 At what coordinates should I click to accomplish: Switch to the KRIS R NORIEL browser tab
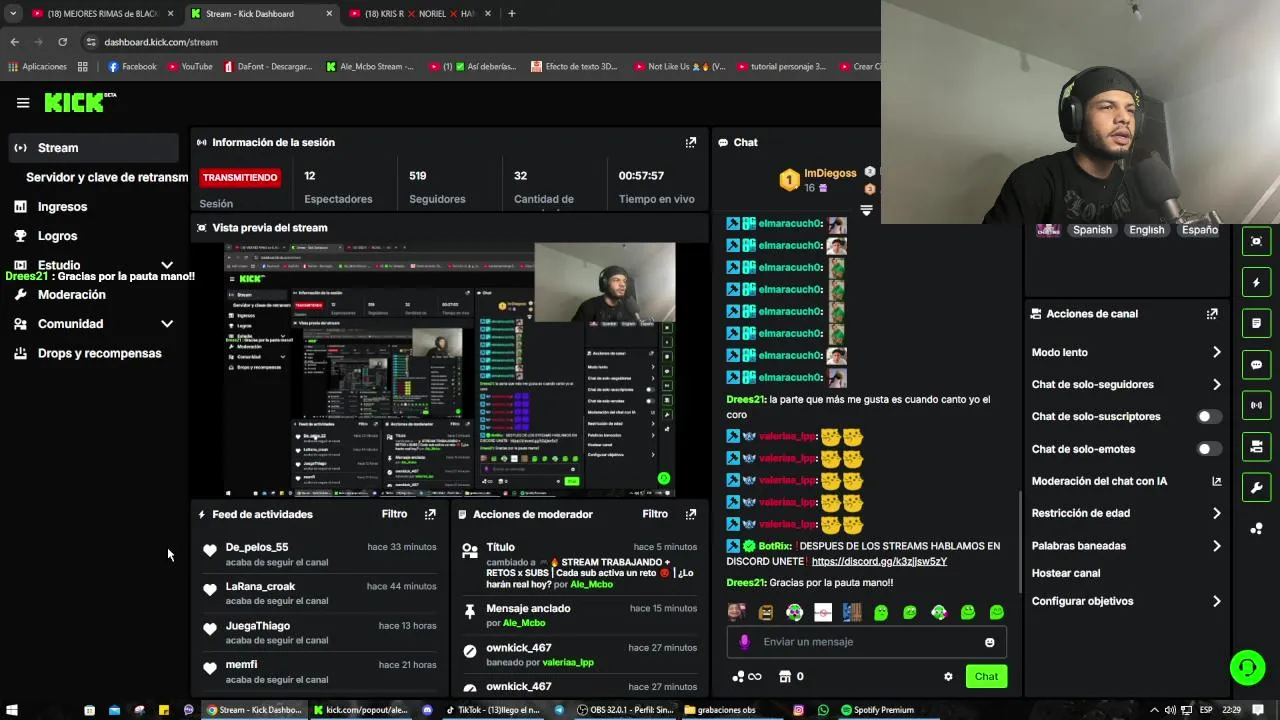pos(418,14)
